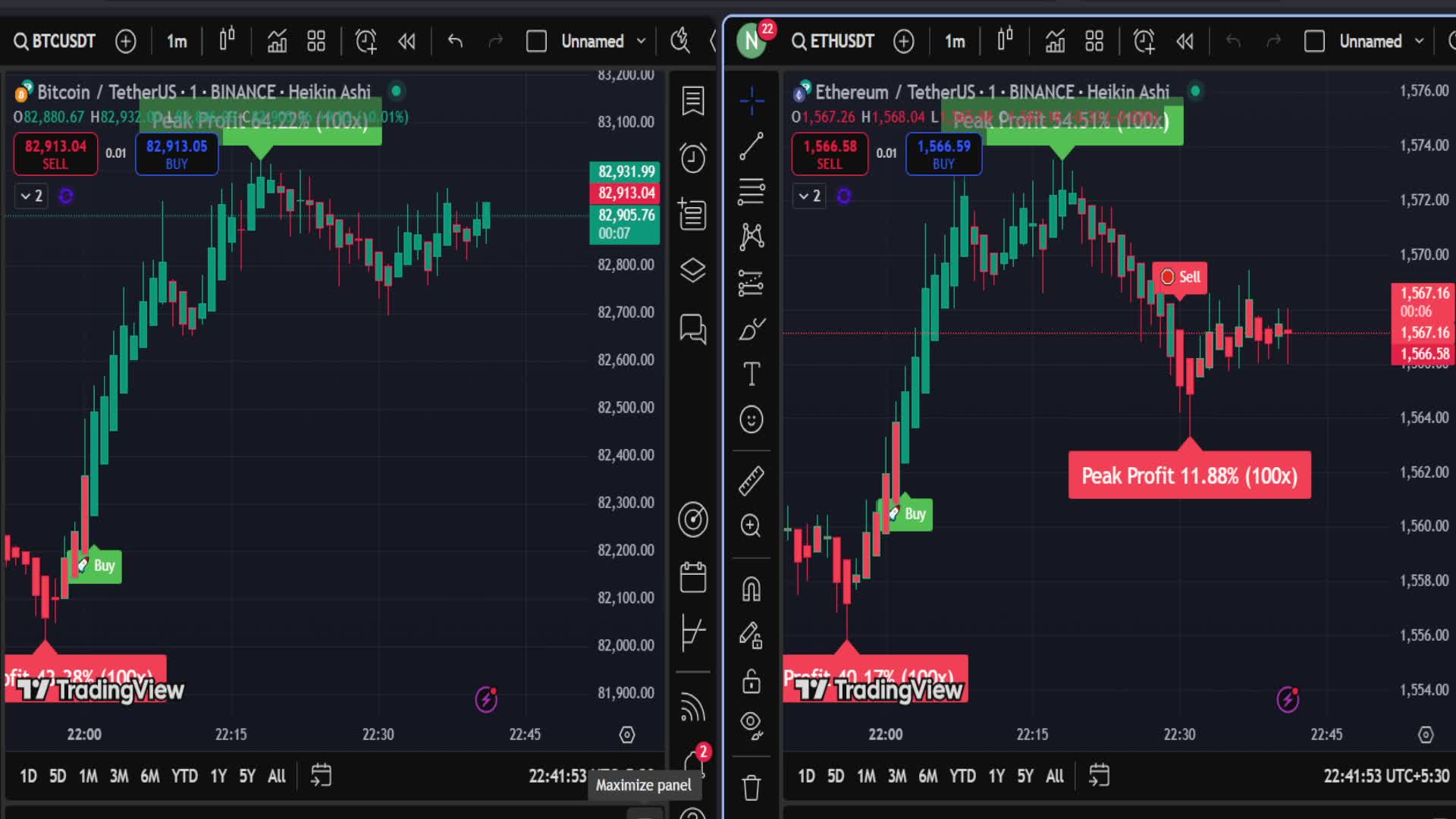Add symbol to compare on BTCUSDT chart

pos(126,41)
